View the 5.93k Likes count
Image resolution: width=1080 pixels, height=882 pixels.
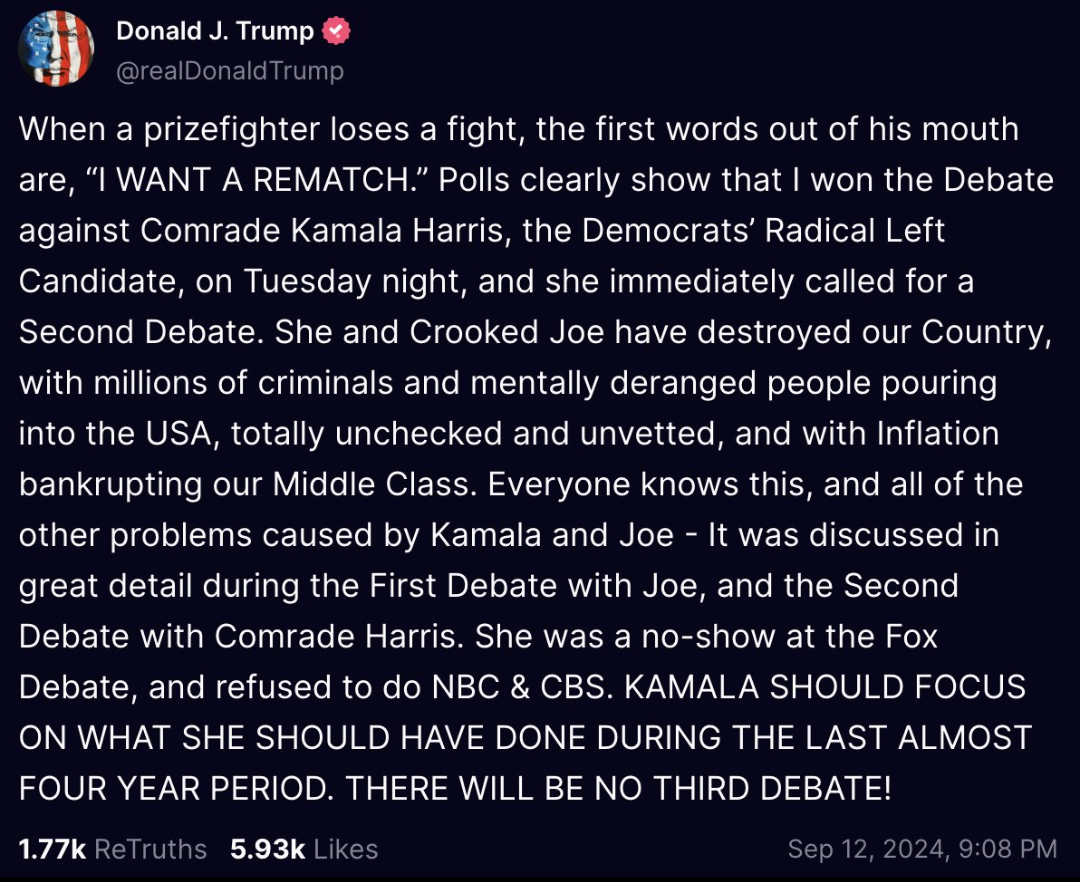point(267,849)
